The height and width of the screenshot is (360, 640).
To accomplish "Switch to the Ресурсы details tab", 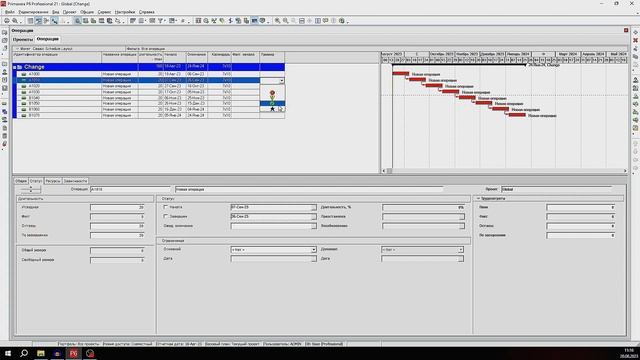I will click(53, 181).
